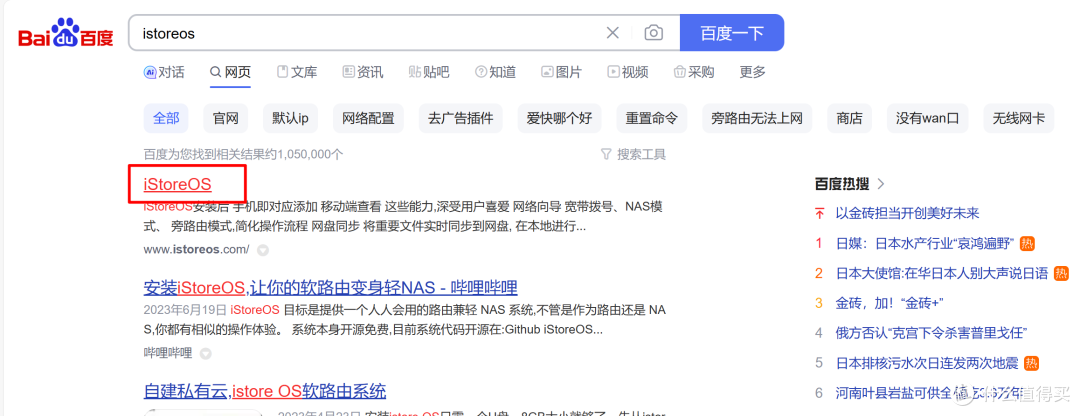1080x416 pixels.
Task: Clear search text with X icon
Action: click(x=612, y=33)
